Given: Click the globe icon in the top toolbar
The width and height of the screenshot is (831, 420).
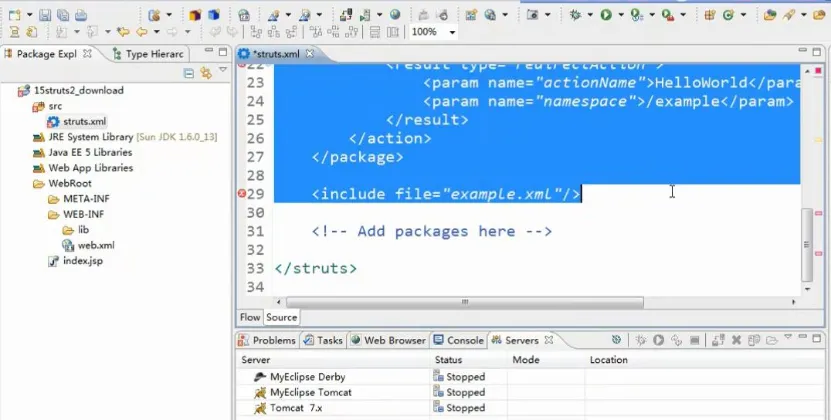Looking at the screenshot, I should point(395,15).
